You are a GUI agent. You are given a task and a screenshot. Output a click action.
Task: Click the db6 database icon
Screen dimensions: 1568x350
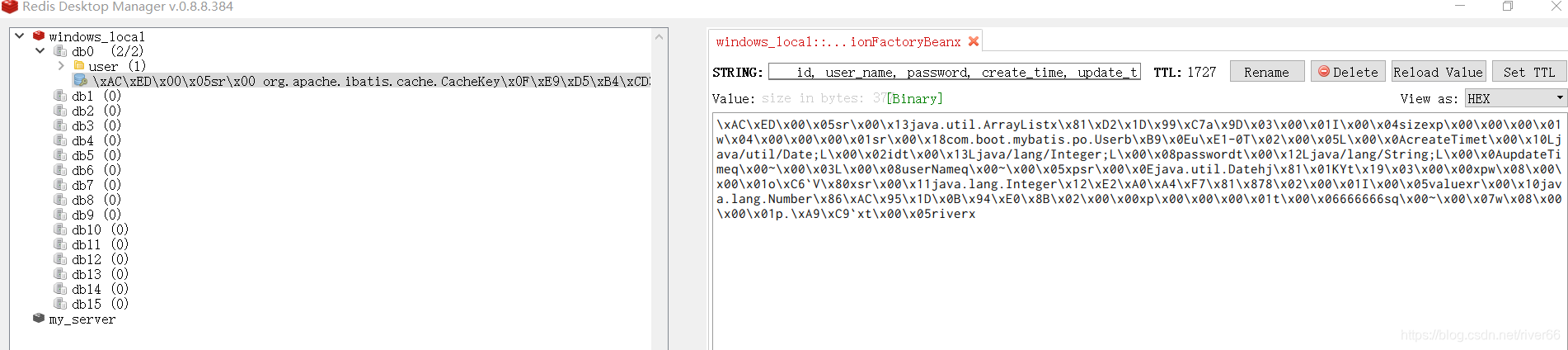(59, 170)
